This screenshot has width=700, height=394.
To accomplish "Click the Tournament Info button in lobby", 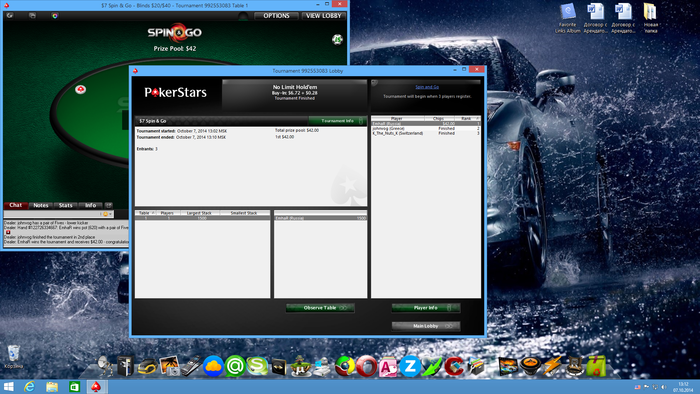I will (x=338, y=121).
